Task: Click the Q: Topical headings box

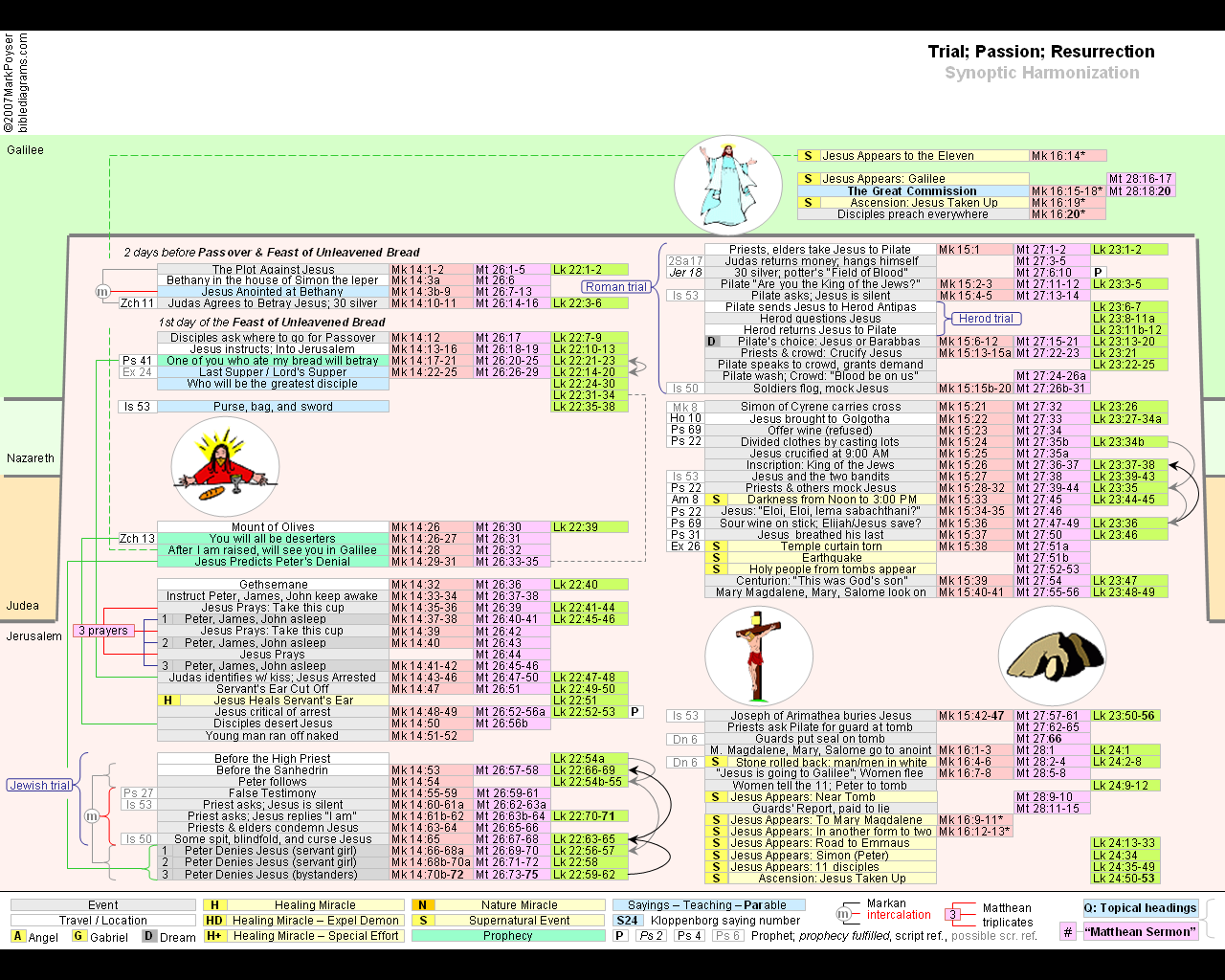Action: pyautogui.click(x=1140, y=908)
